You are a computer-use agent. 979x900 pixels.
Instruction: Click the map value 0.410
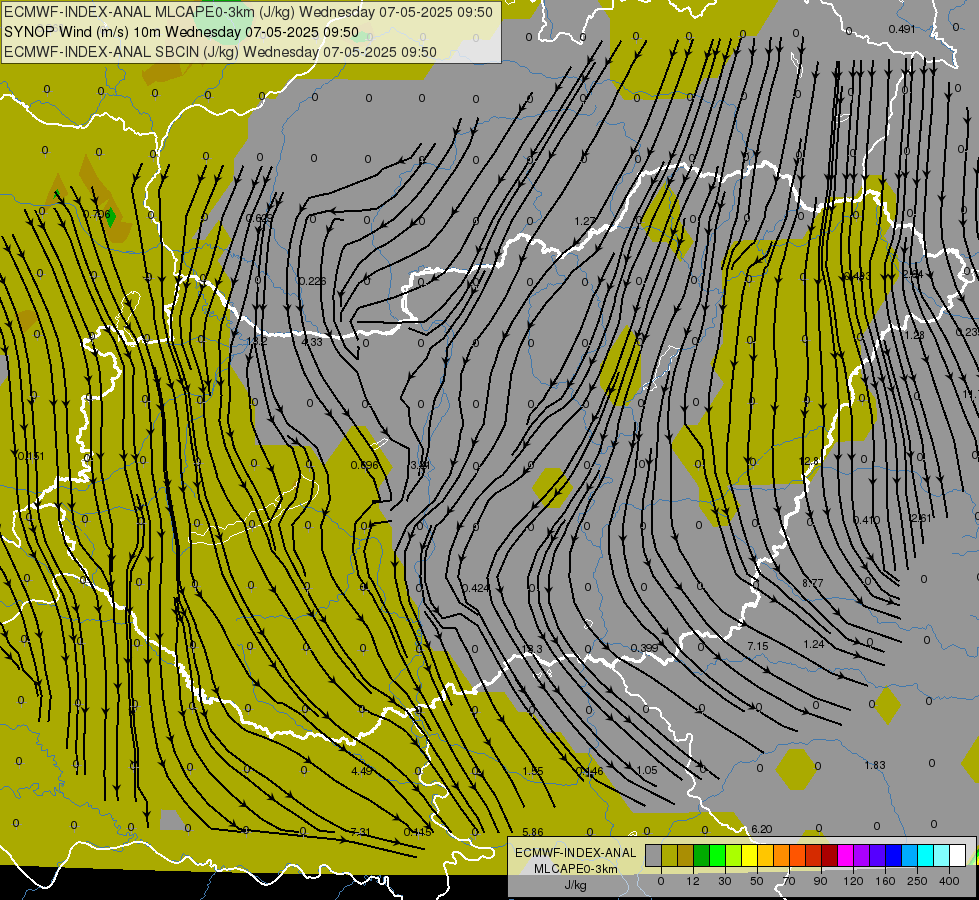tap(867, 520)
